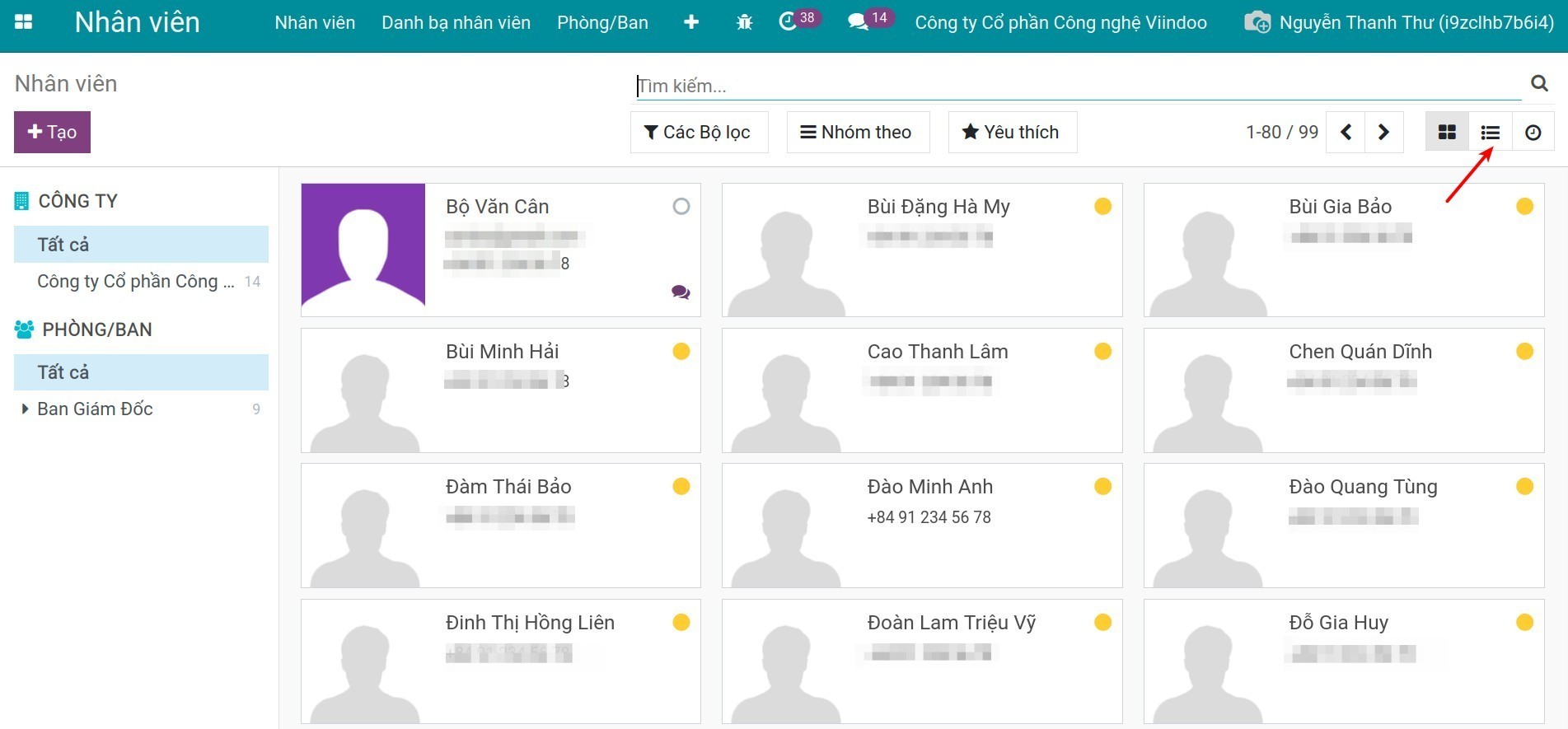This screenshot has height=729, width=1568.
Task: Click the plus icon in top bar
Action: coord(691,22)
